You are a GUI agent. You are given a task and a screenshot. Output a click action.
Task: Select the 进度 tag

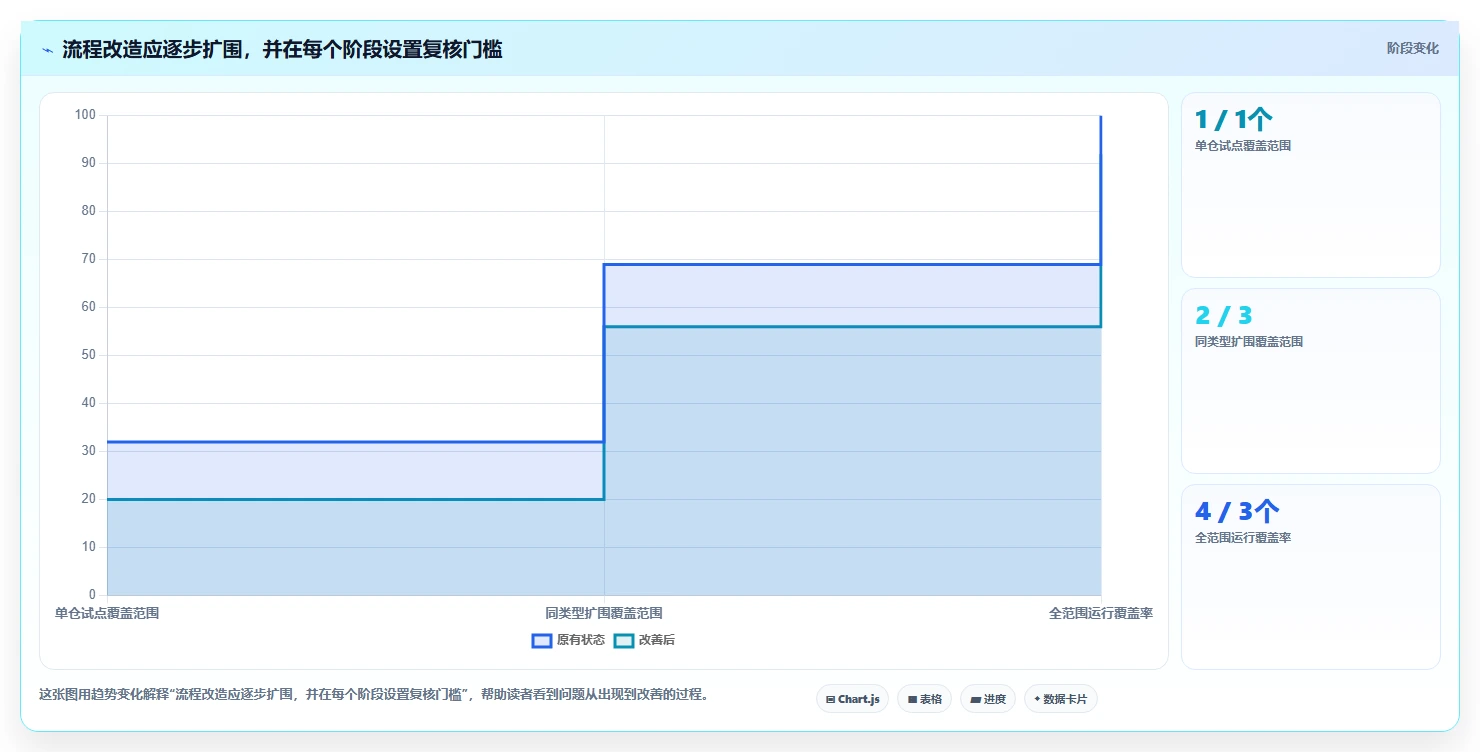[x=987, y=699]
